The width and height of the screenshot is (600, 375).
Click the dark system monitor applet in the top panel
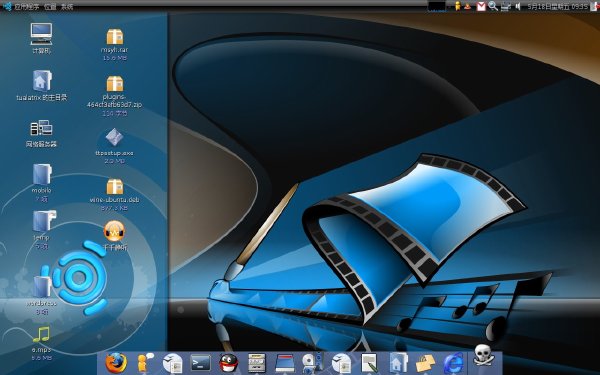(437, 7)
